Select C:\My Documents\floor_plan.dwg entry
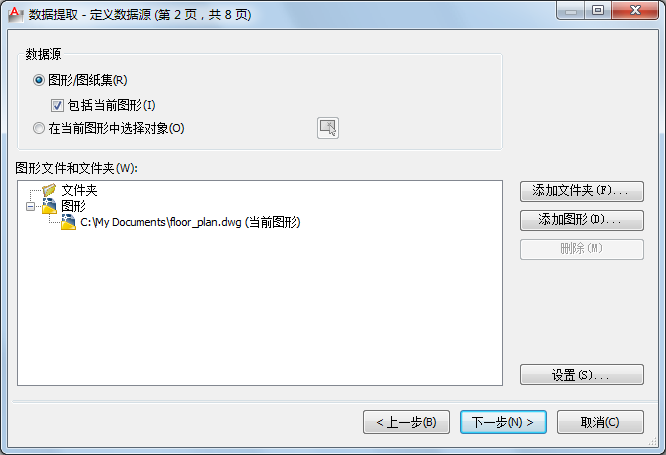Screen dimensions: 666x455 190,222
